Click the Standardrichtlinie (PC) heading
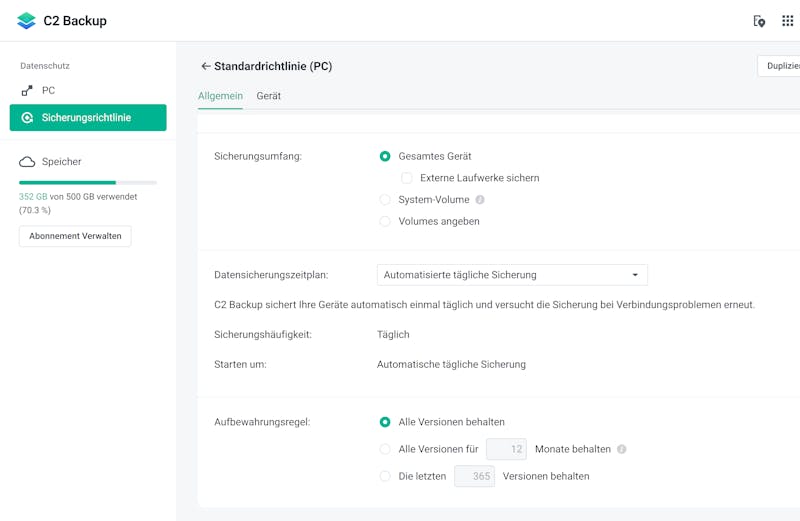The width and height of the screenshot is (800, 521). (273, 66)
